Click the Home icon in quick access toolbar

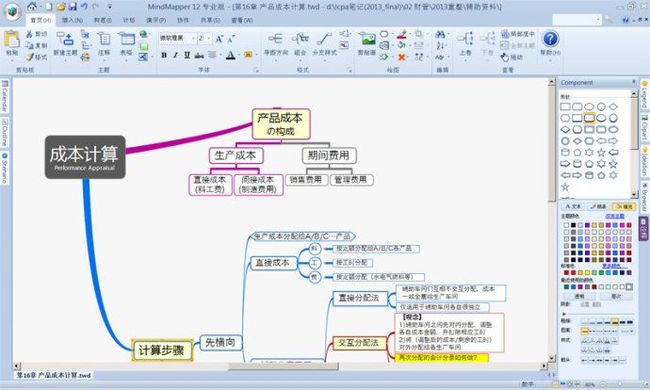tap(33, 6)
